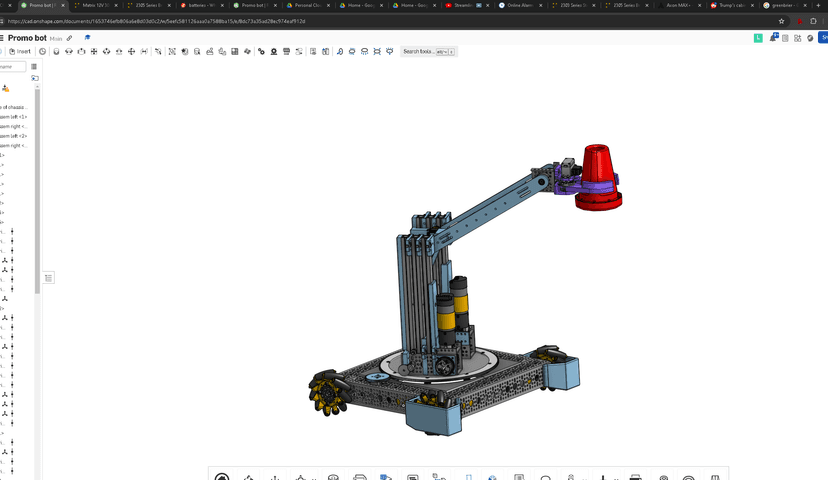Switch to the Streaming browser tab

(x=465, y=5)
